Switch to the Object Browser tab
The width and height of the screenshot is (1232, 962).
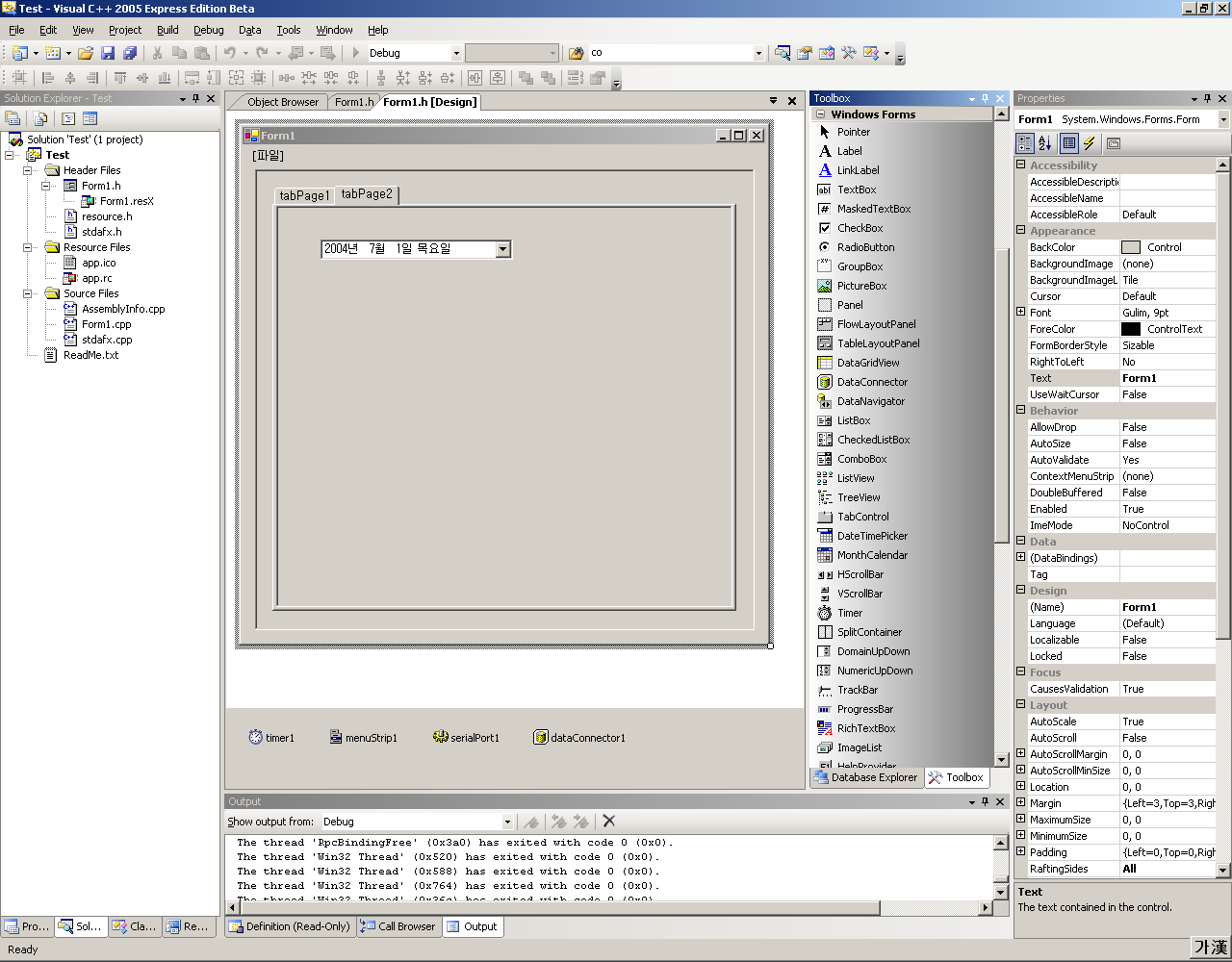click(282, 102)
